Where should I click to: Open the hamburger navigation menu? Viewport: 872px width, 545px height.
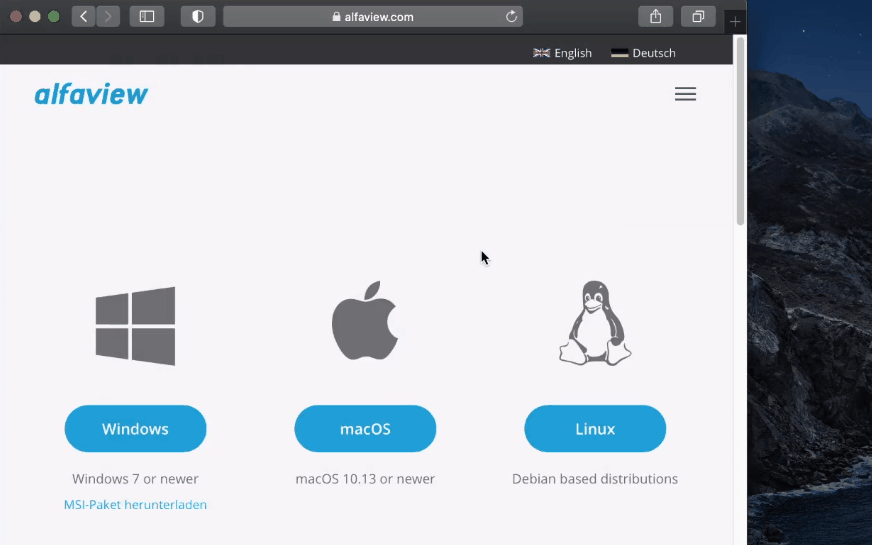click(x=685, y=94)
